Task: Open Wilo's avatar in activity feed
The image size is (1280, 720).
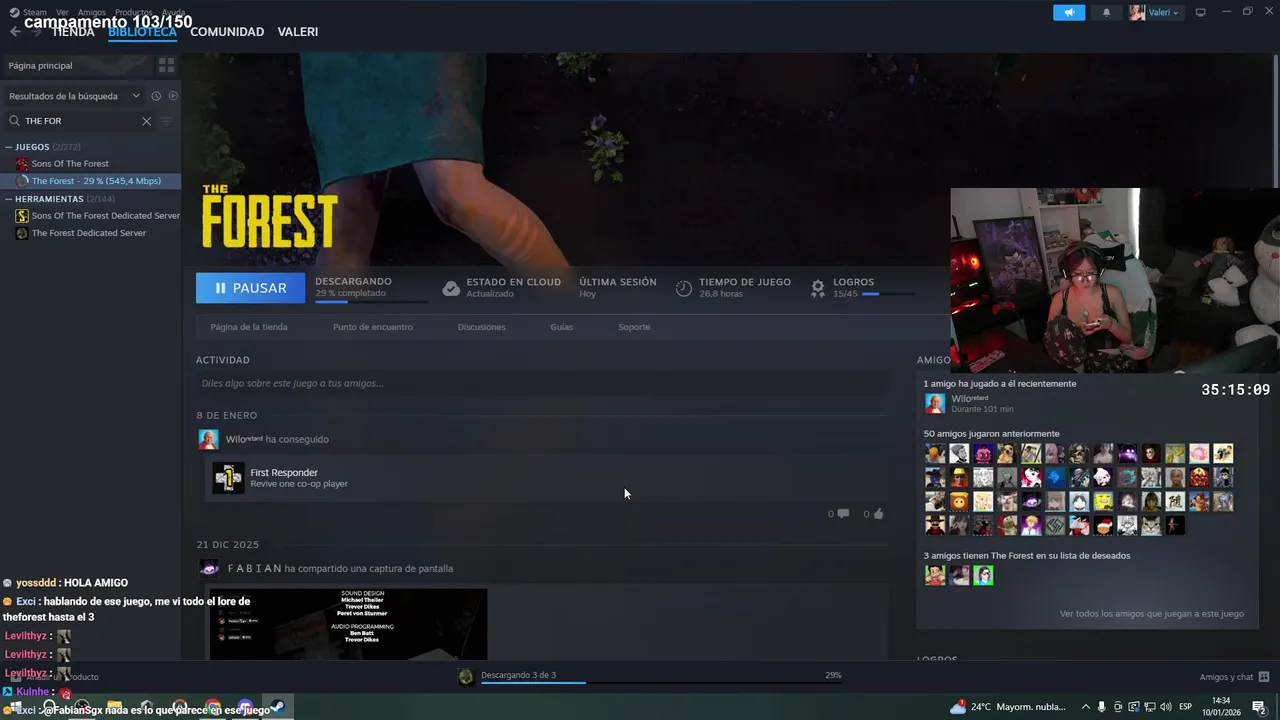Action: point(208,439)
